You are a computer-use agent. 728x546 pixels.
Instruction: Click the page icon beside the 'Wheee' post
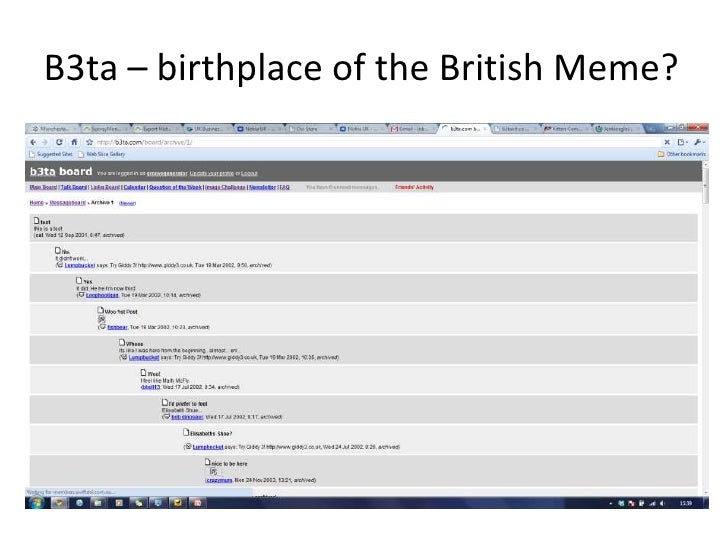pos(122,342)
